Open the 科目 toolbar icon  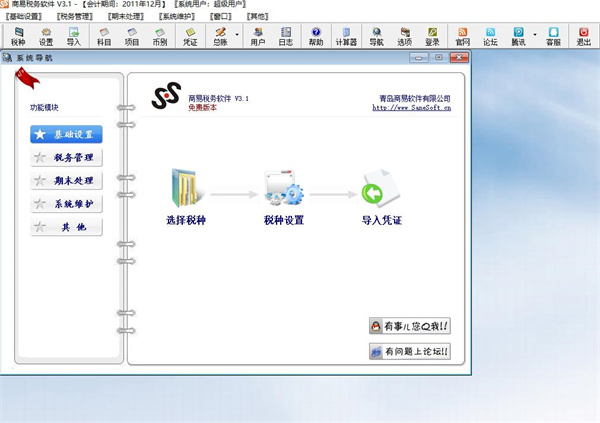point(104,36)
